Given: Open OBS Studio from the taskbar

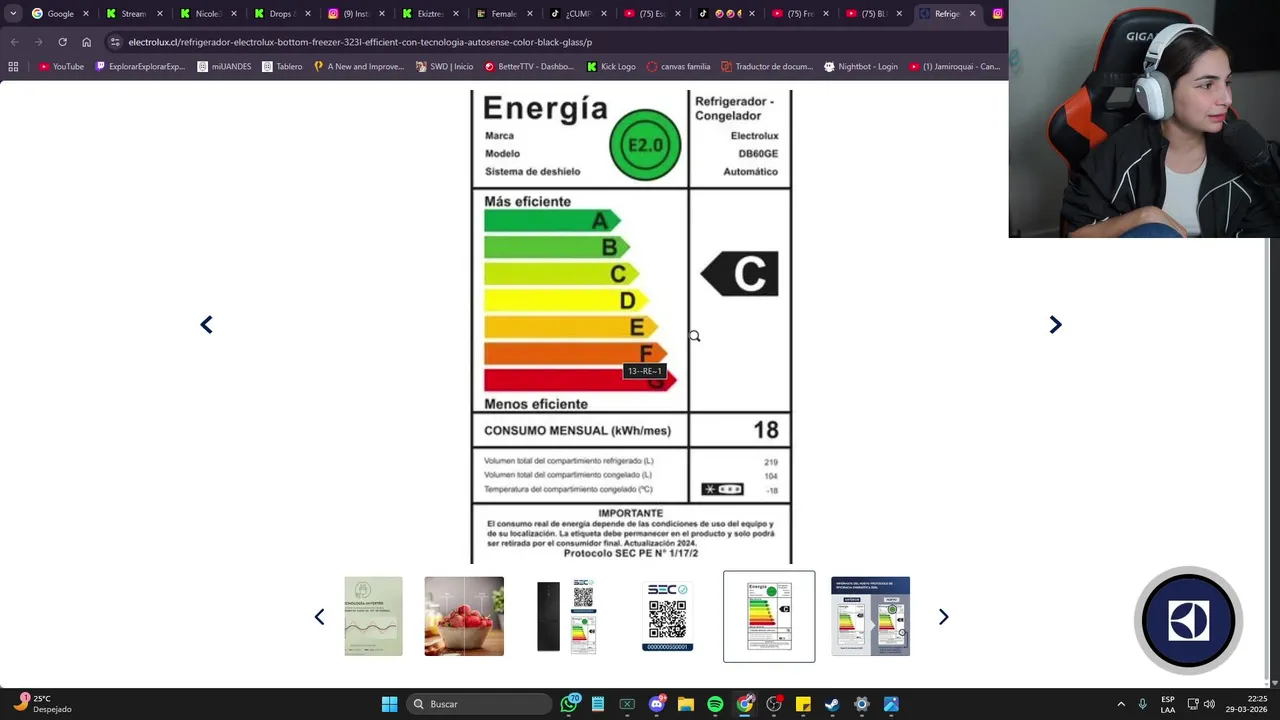Looking at the screenshot, I should 774,704.
